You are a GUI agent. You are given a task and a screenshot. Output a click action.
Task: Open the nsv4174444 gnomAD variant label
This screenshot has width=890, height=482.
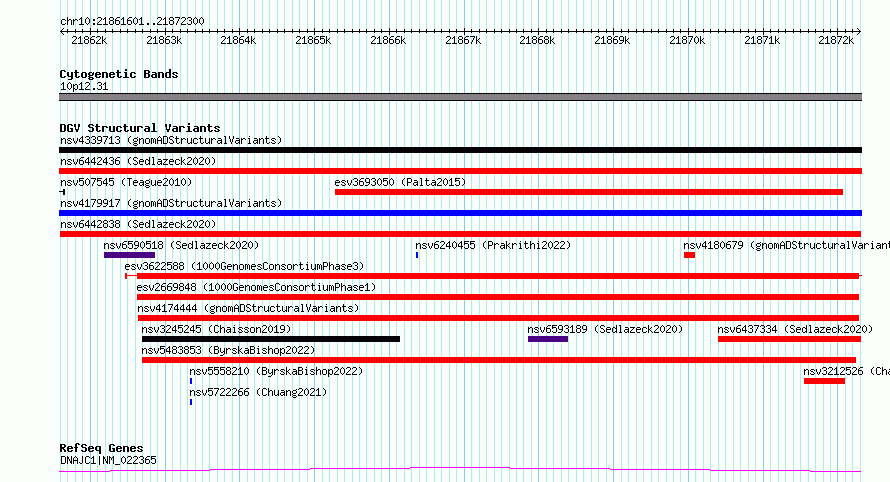pos(248,308)
